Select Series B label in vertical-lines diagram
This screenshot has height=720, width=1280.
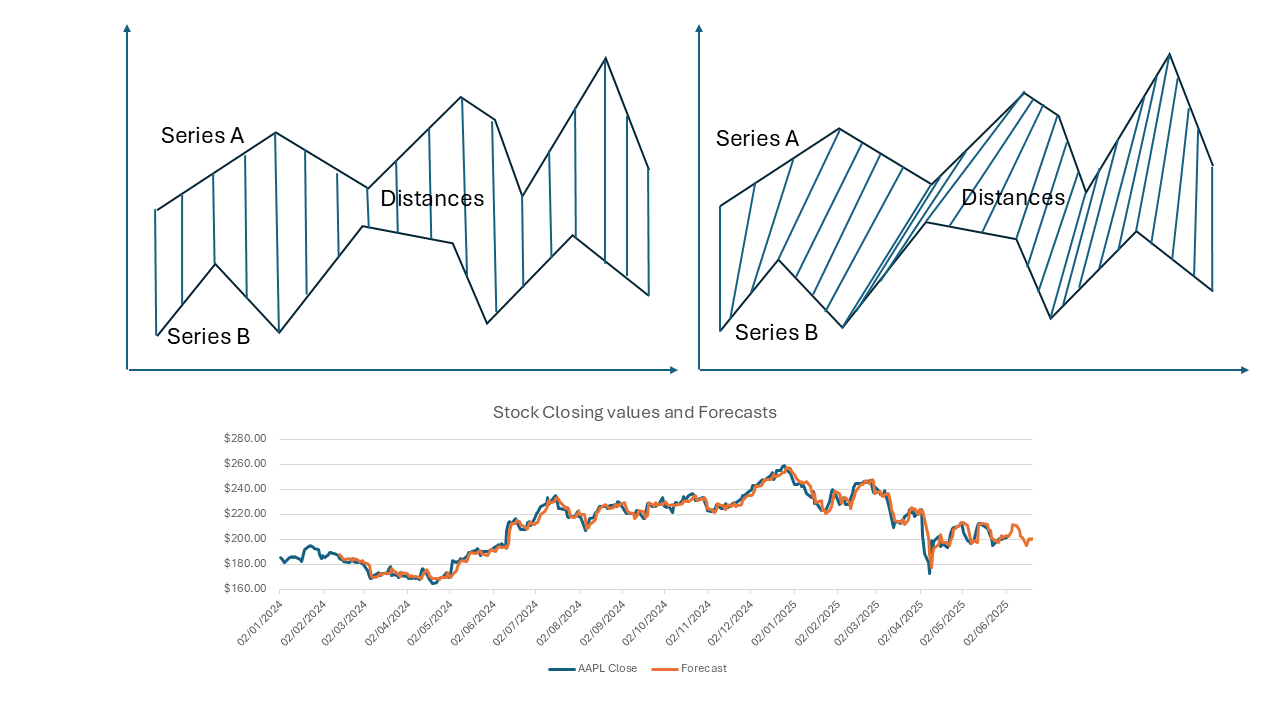coord(208,337)
